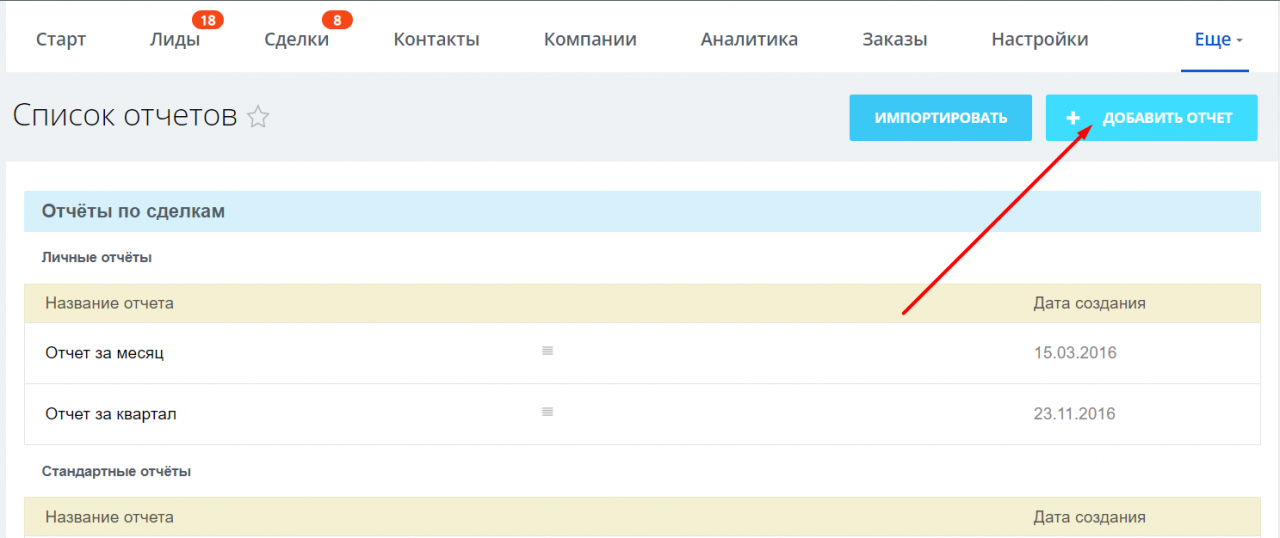This screenshot has width=1280, height=538.
Task: Open Настройки in the top navigation
Action: point(1039,40)
